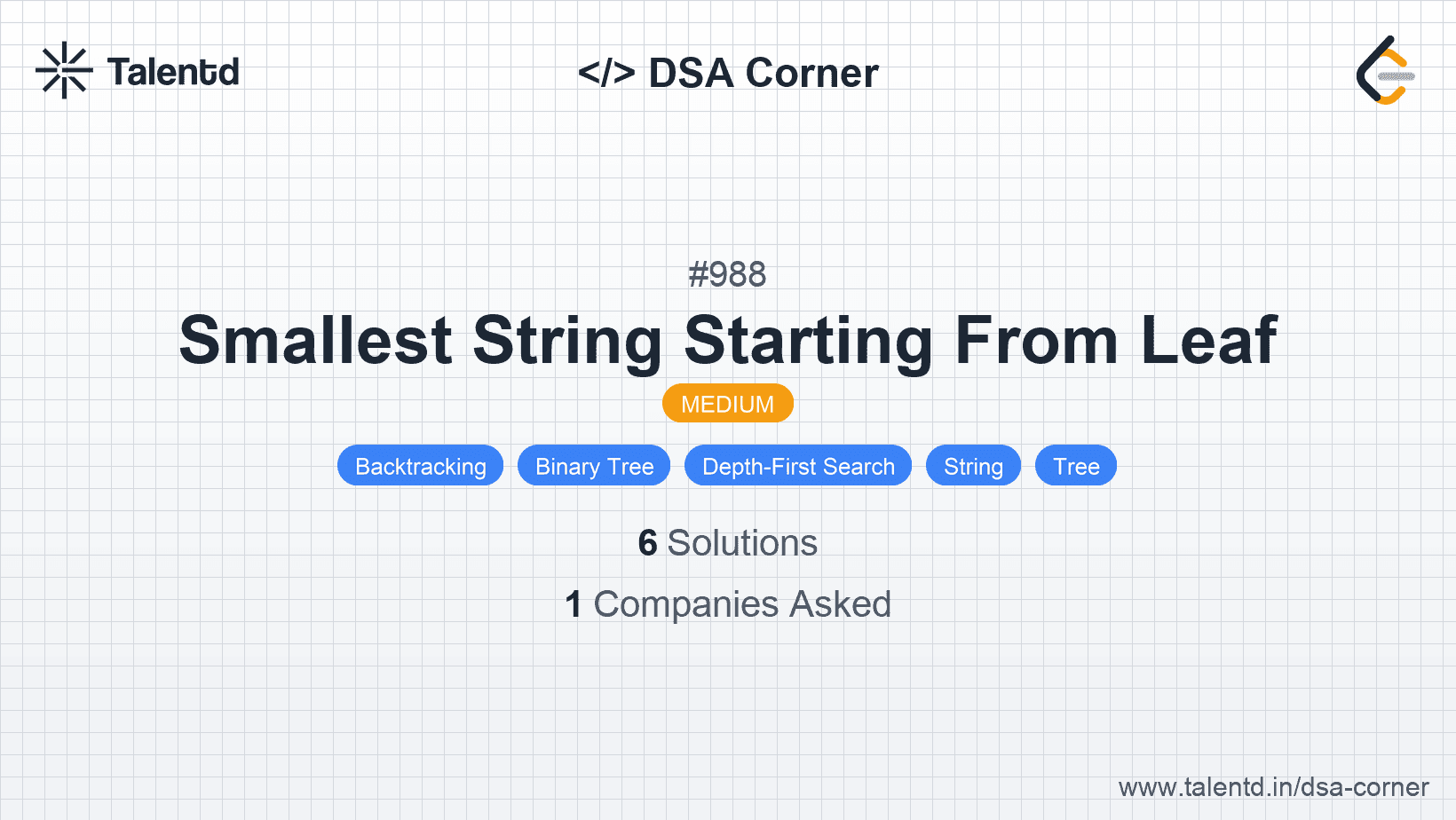Select the Backtracking topic tag
The image size is (1456, 820).
(x=420, y=466)
